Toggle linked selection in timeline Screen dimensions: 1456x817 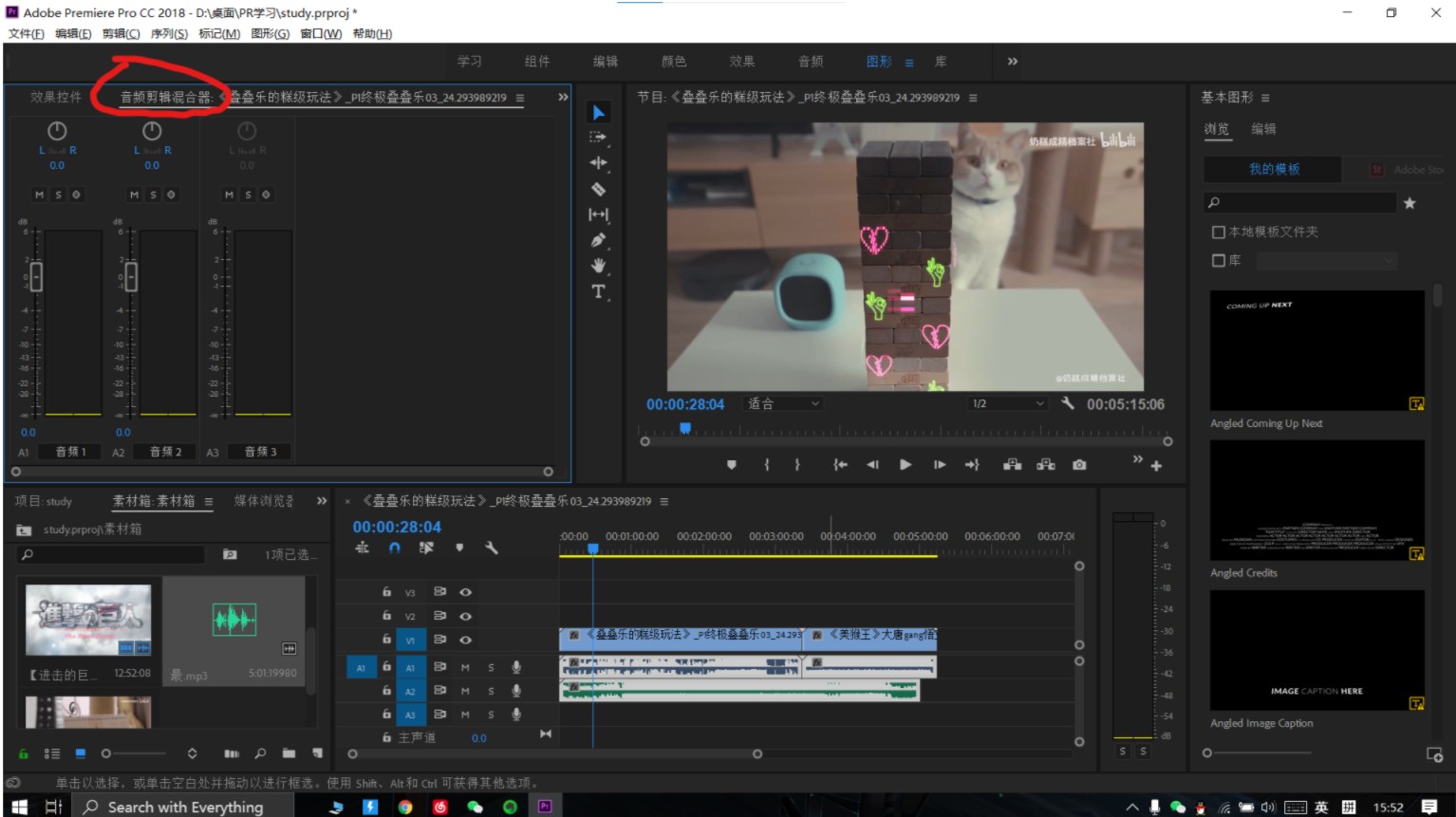[426, 548]
